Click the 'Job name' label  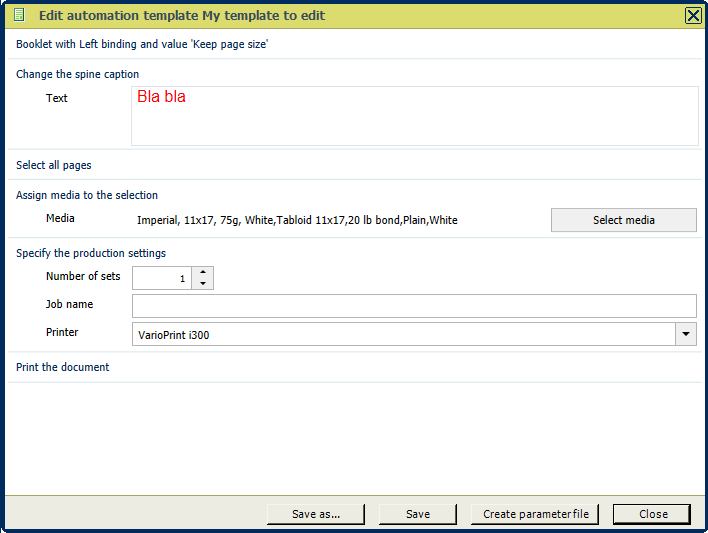pyautogui.click(x=69, y=304)
